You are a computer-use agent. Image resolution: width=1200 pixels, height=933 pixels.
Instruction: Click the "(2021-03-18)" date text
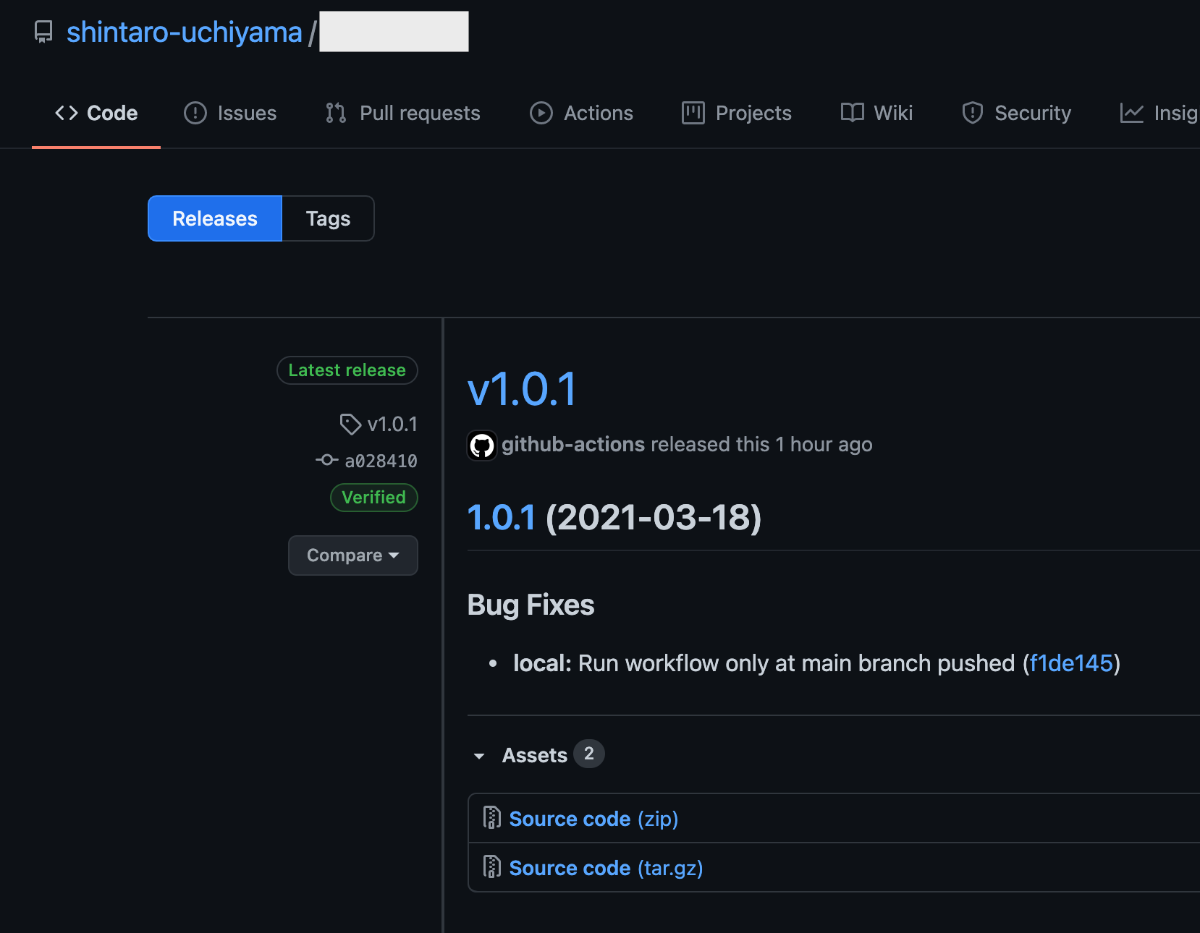[653, 517]
